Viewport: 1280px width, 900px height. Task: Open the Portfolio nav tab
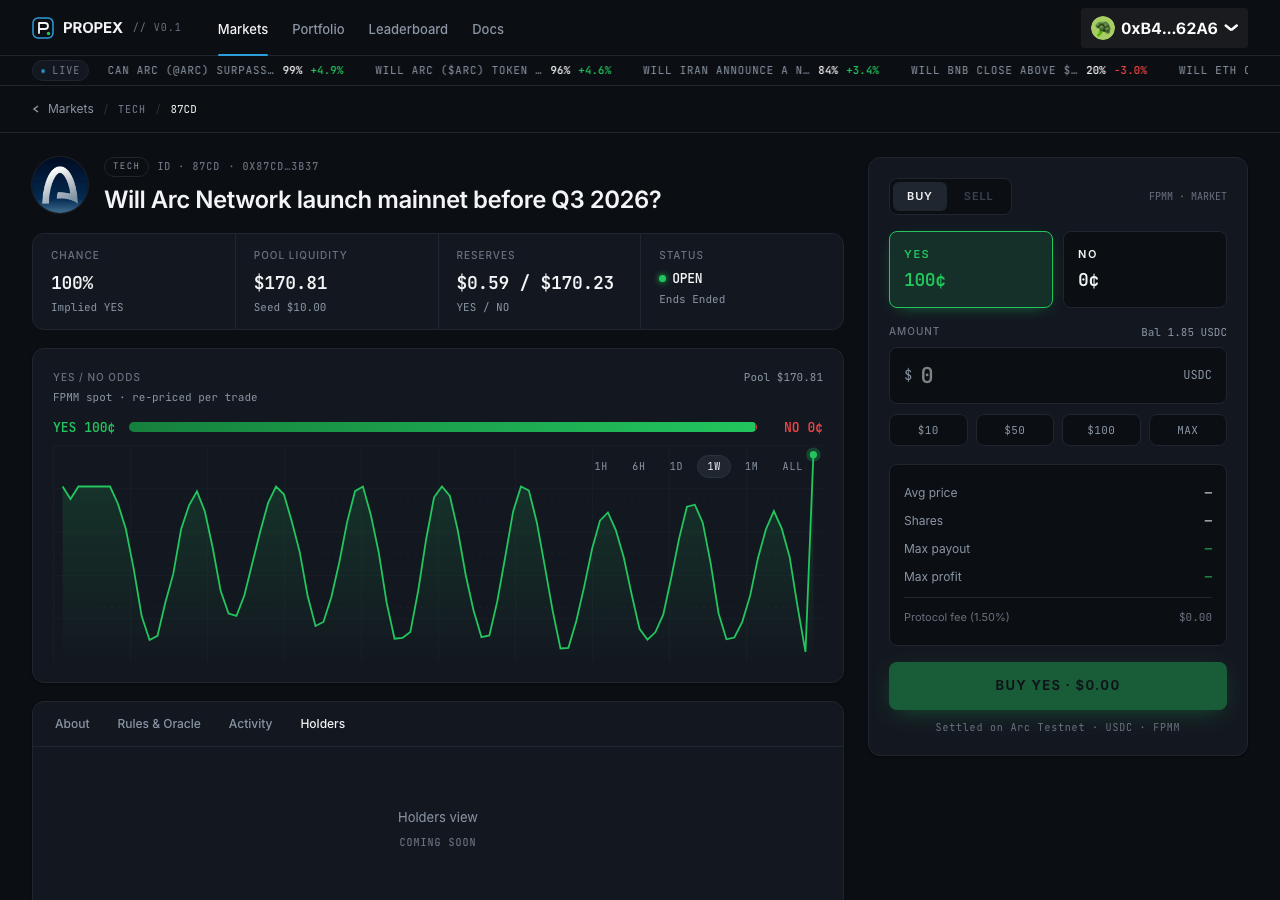(x=318, y=29)
